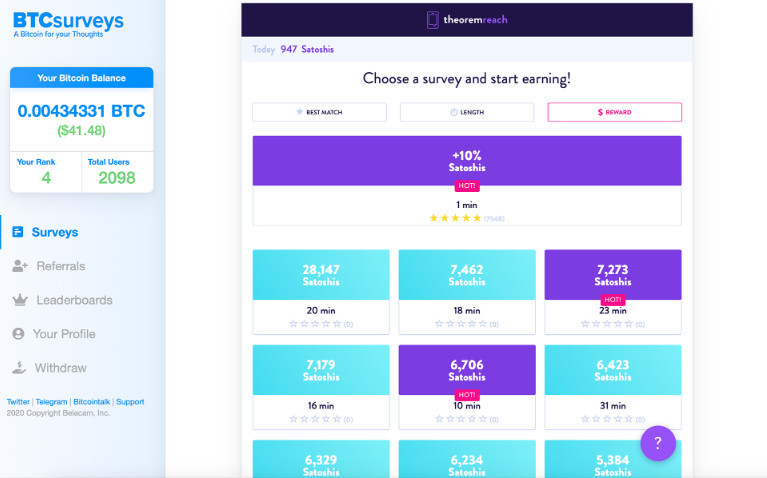
Task: Open the Twitter link
Action: point(18,402)
